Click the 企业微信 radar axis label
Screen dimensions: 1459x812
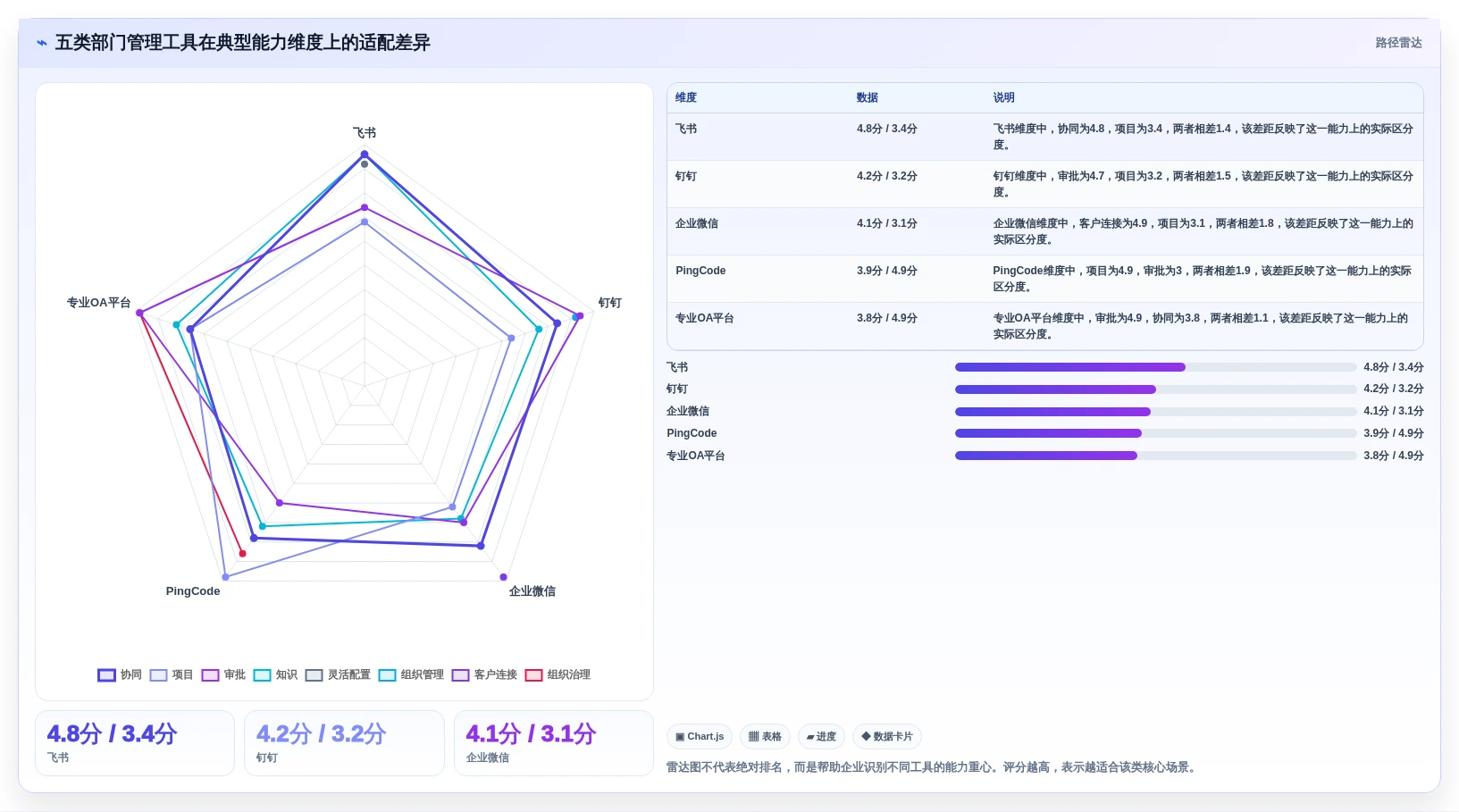[x=532, y=591]
